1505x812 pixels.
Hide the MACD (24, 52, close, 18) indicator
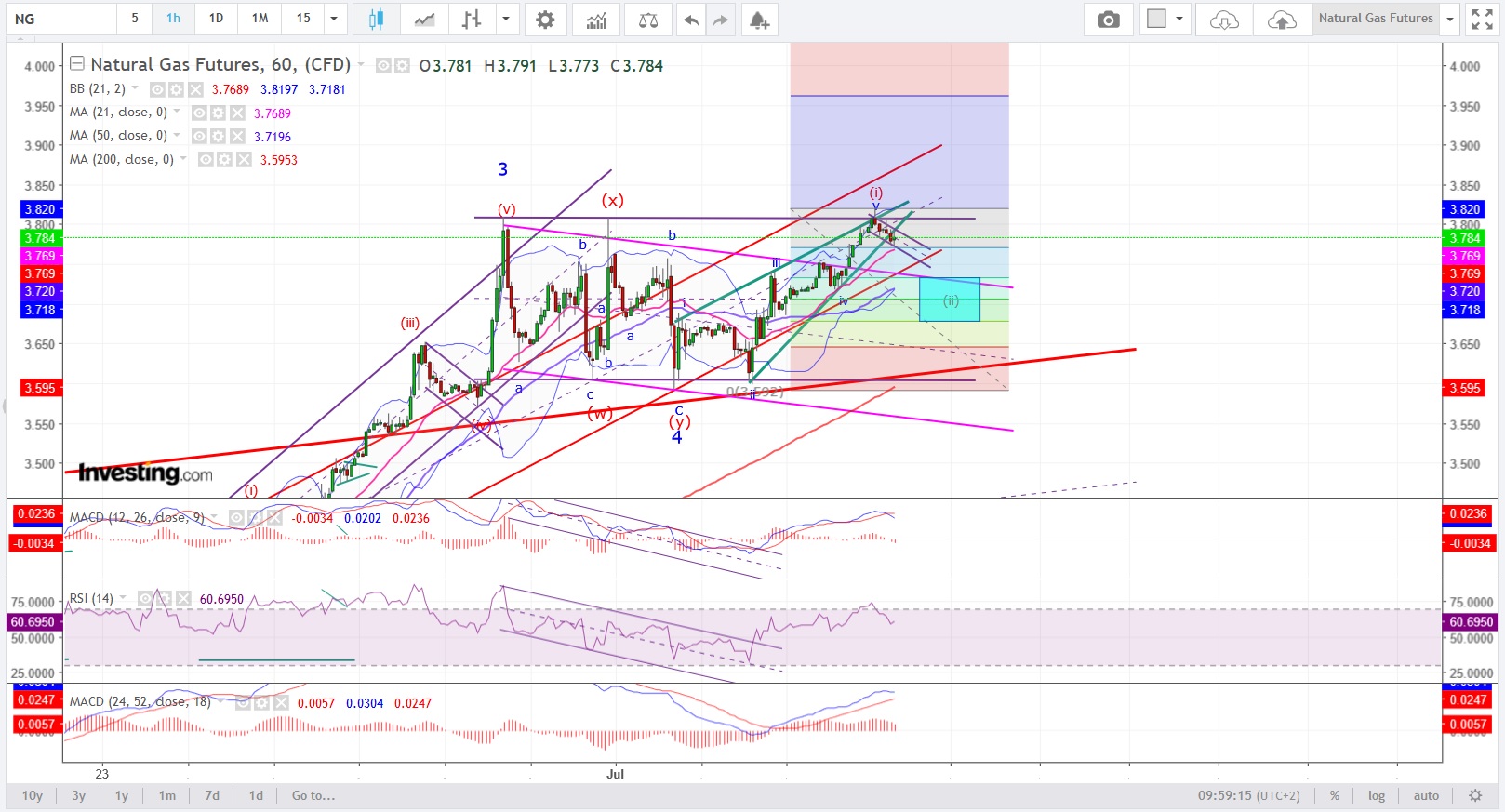pos(243,702)
